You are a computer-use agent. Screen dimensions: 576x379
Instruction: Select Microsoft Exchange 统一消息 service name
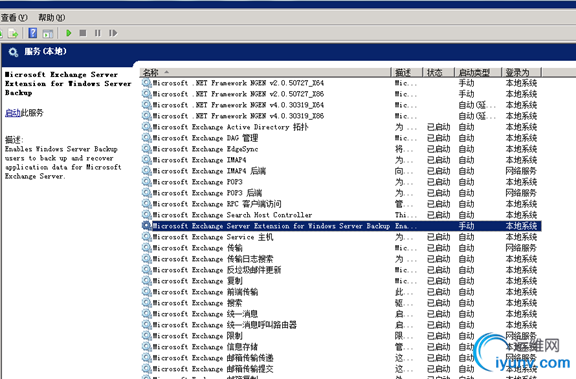point(205,314)
